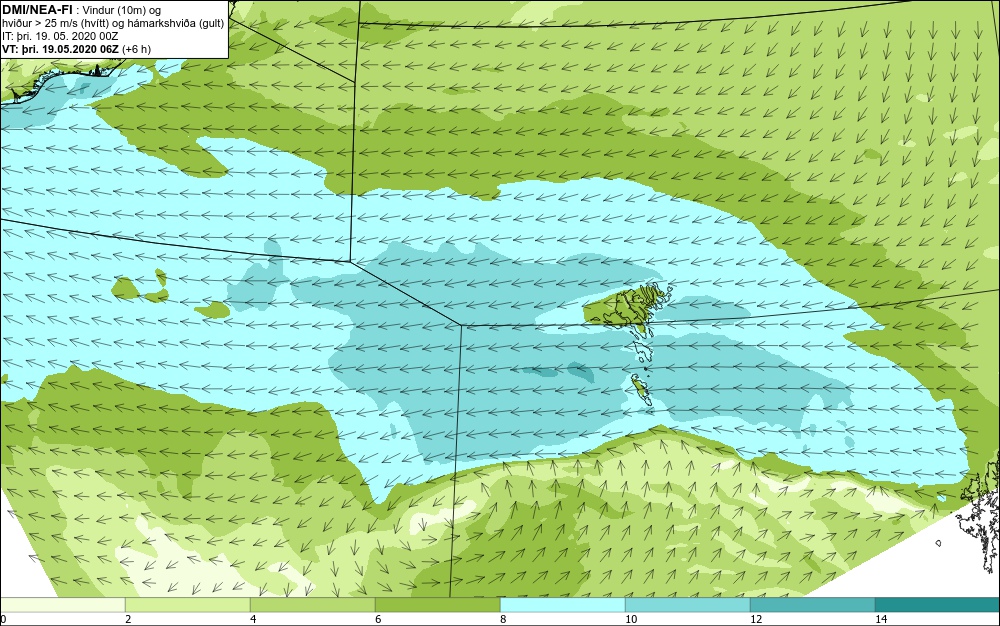Click the 0–2 m/s palest legend swatch
Viewport: 1000px width, 626px height.
pos(62,605)
